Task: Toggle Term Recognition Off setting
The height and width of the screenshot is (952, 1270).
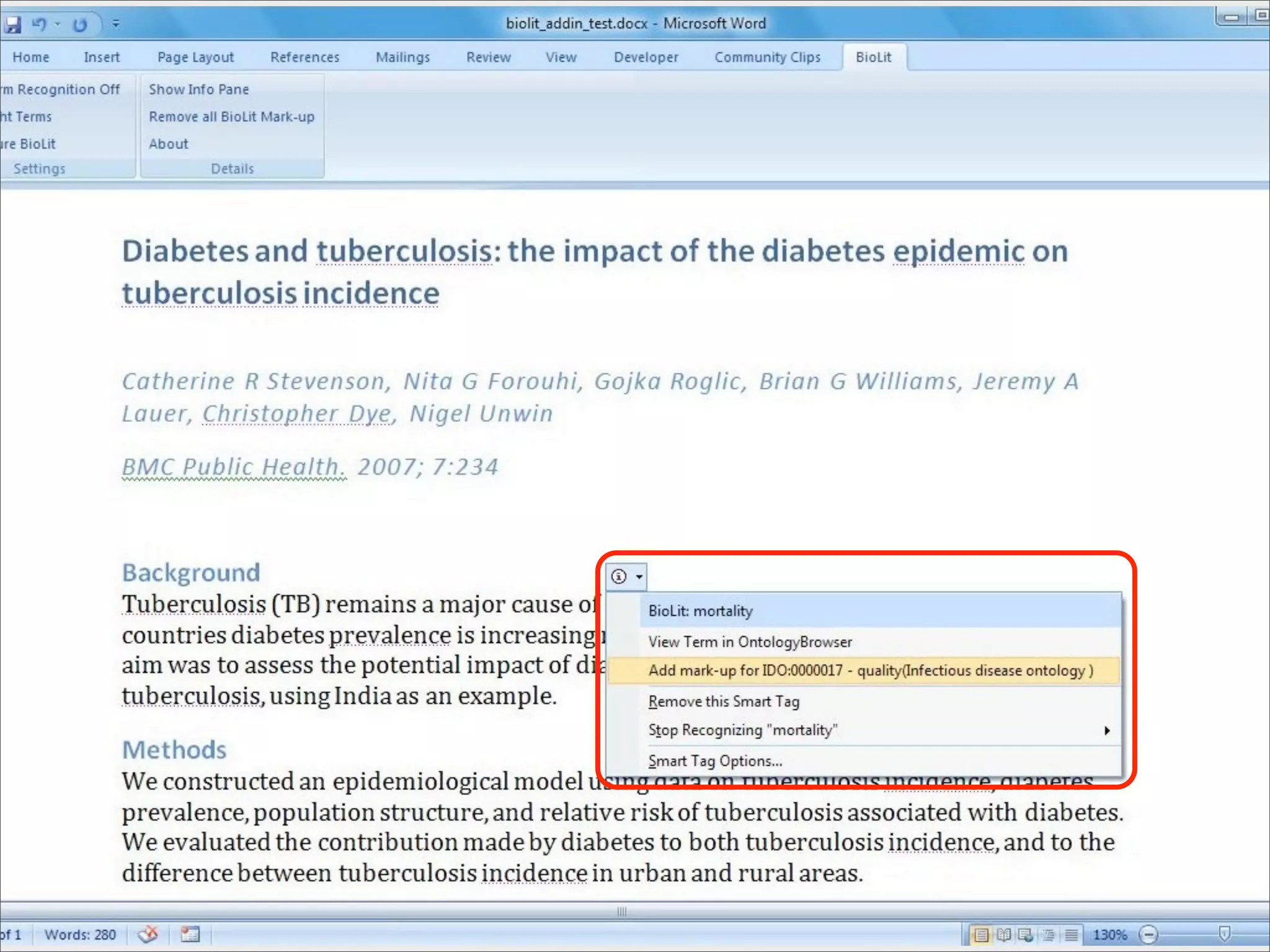Action: [62, 89]
